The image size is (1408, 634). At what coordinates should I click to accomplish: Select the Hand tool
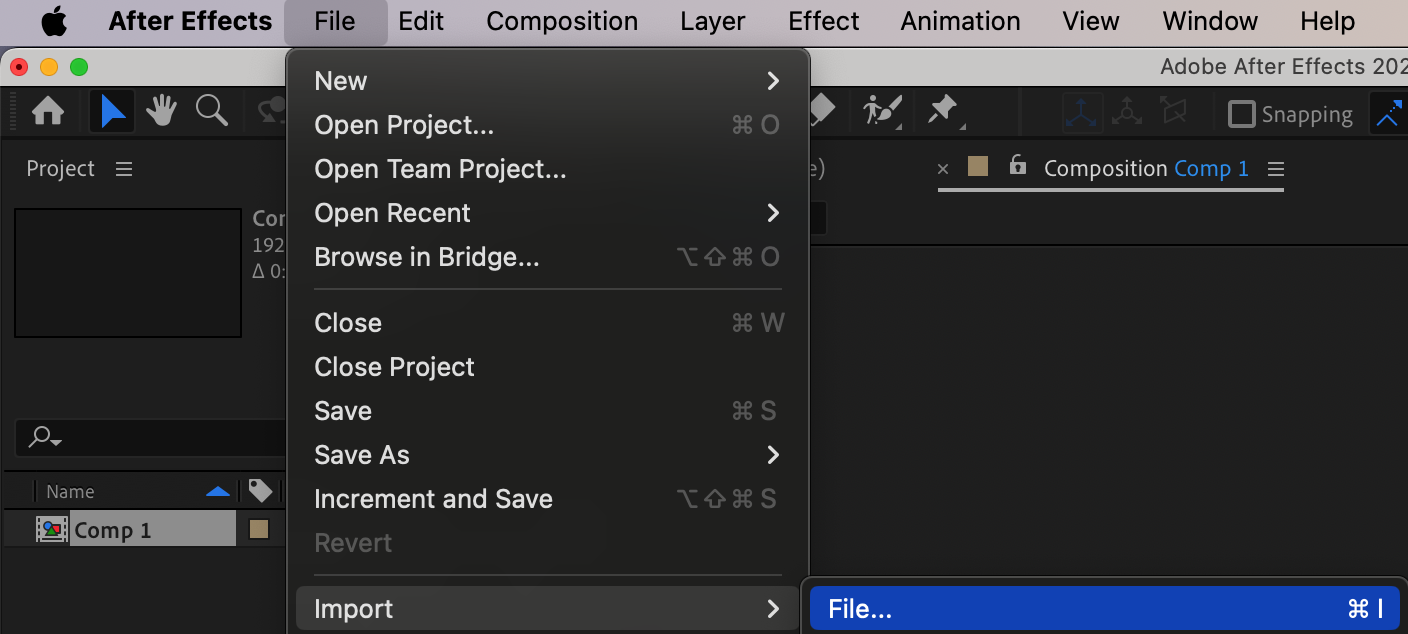[162, 111]
